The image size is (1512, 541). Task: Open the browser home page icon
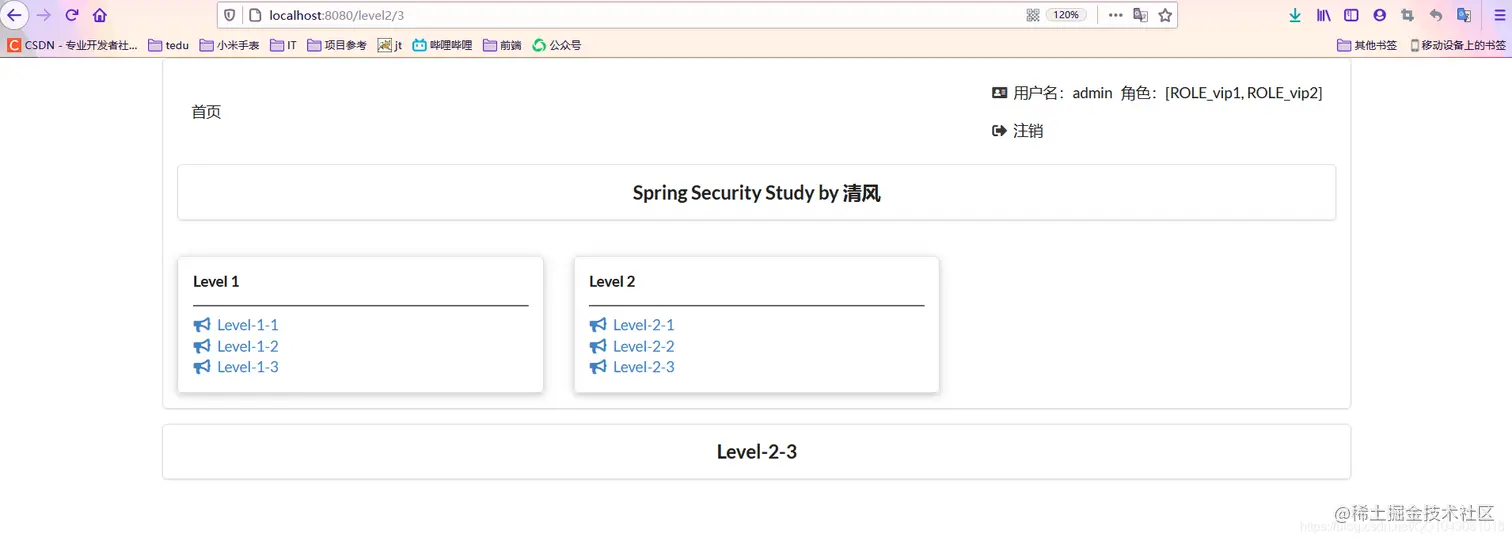(x=100, y=15)
